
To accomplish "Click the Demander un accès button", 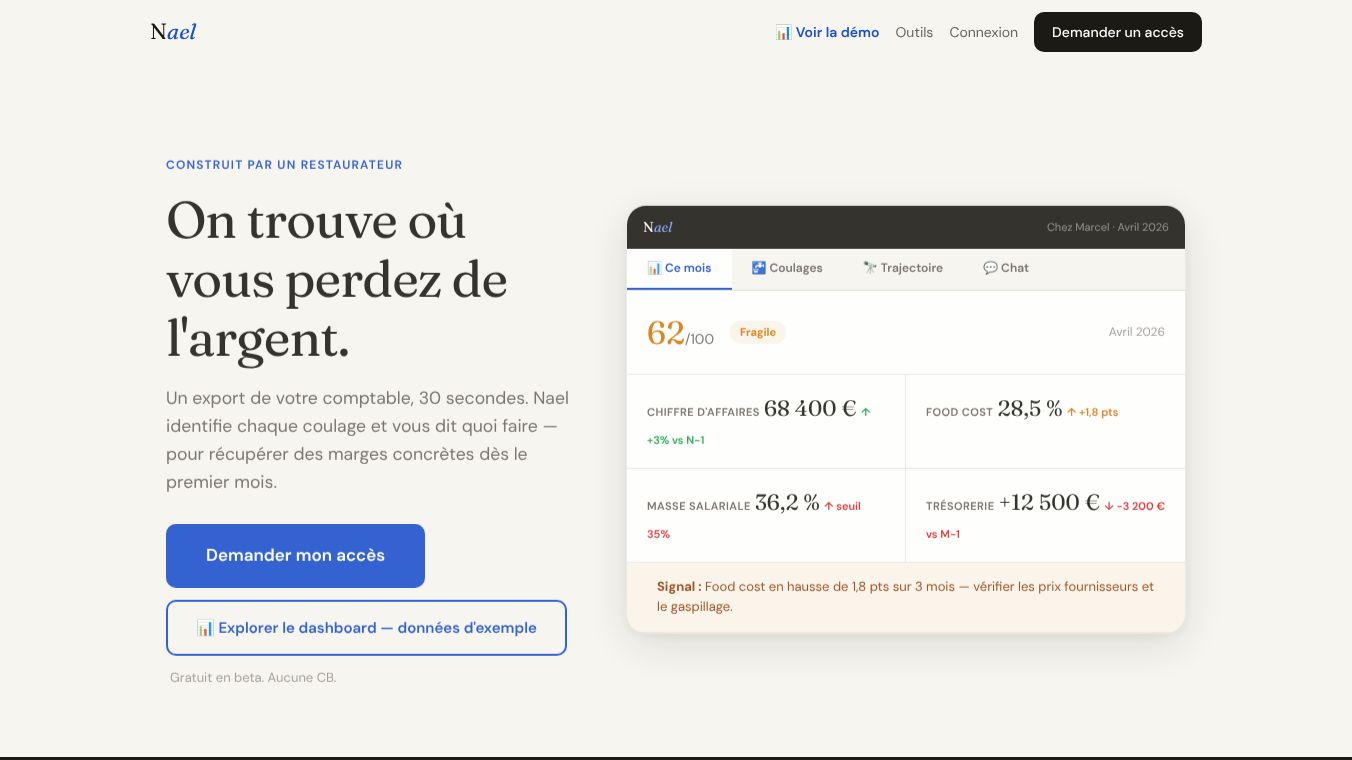I will [1118, 32].
